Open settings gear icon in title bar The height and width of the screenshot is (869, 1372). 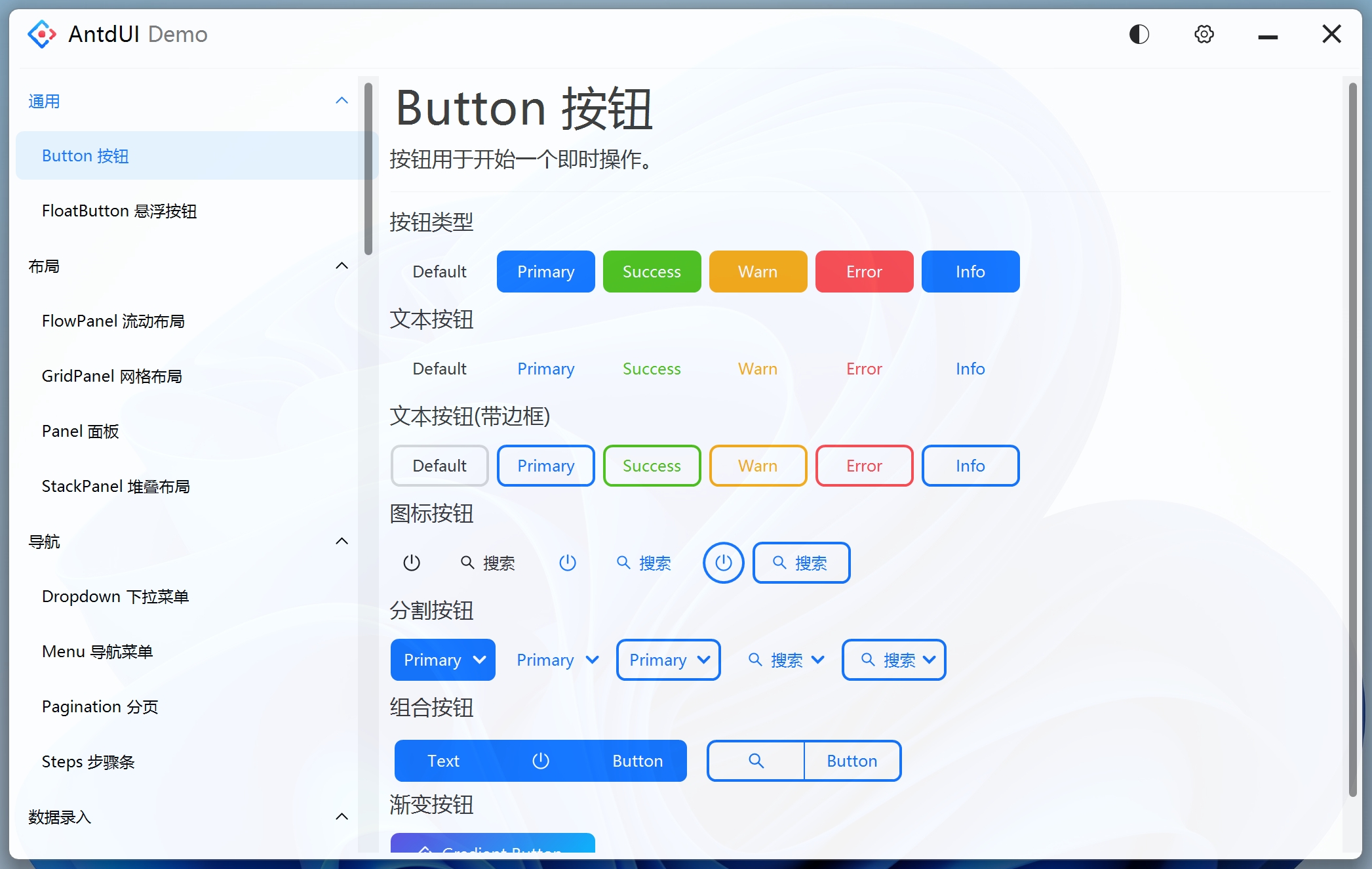tap(1204, 34)
